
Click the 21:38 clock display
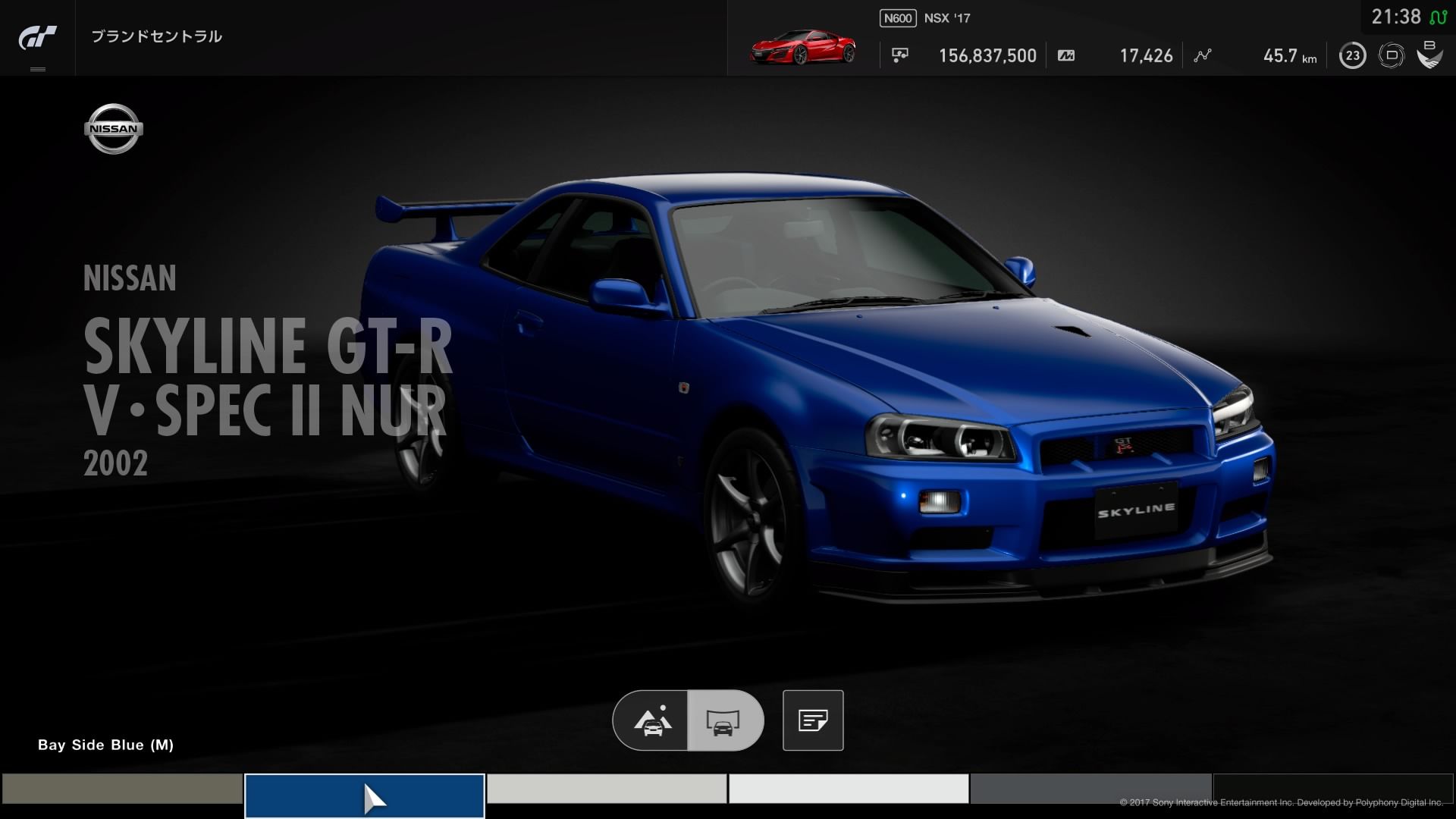(x=1396, y=17)
